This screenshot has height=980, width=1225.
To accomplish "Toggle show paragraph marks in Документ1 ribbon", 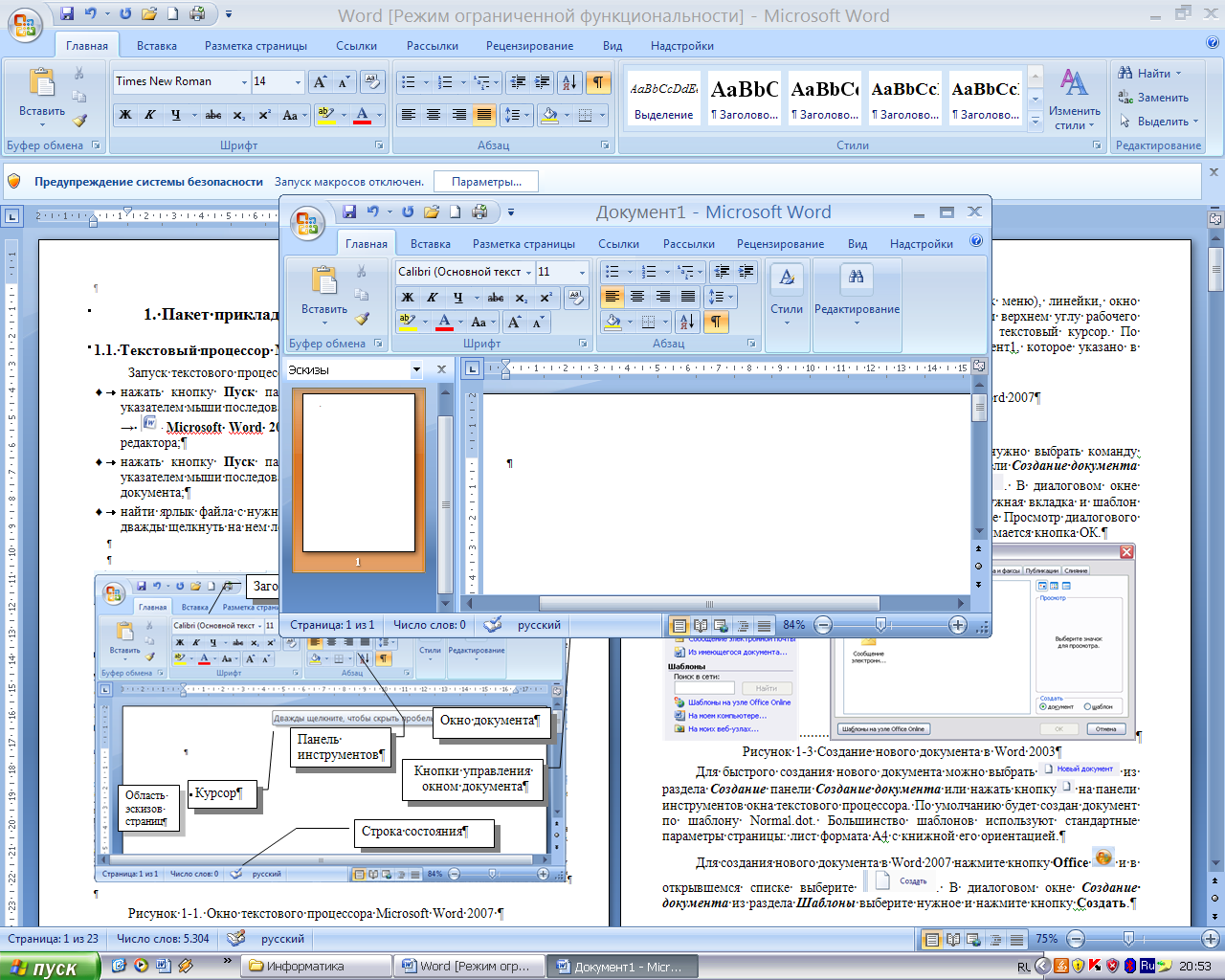I will (716, 322).
